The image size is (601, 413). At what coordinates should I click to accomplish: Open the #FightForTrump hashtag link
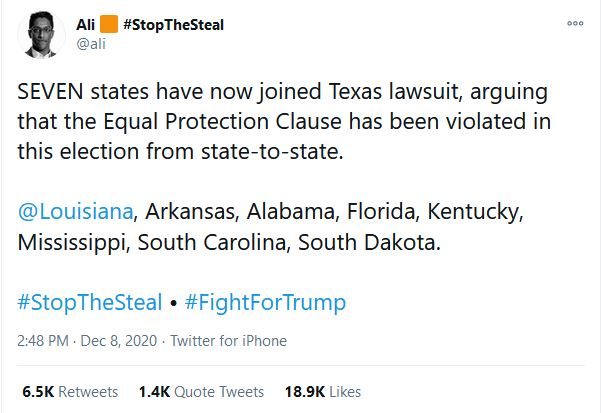(x=265, y=302)
